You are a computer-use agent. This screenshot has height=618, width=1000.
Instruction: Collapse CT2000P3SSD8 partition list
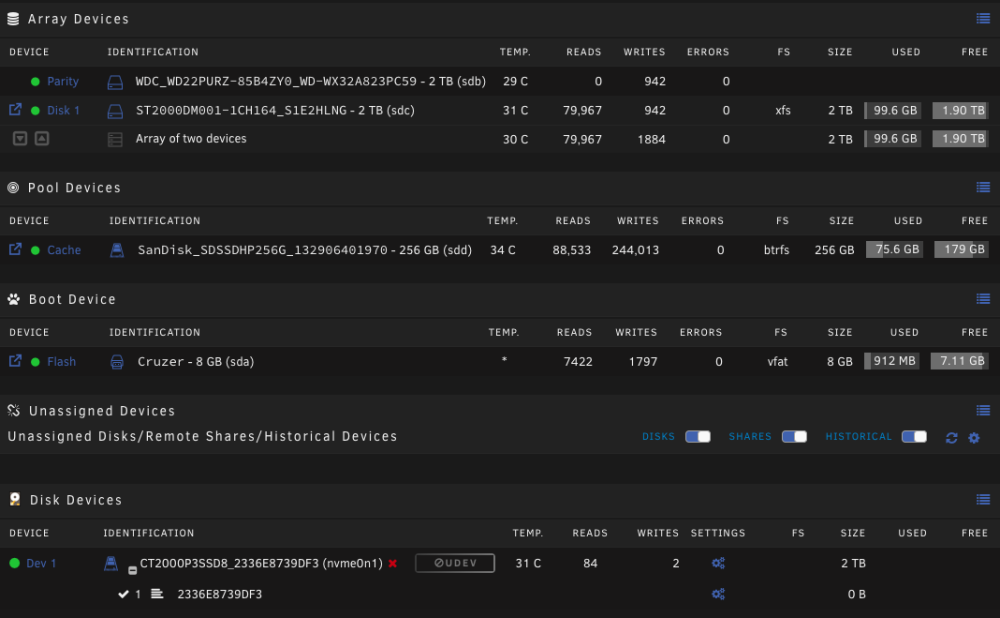pyautogui.click(x=132, y=570)
